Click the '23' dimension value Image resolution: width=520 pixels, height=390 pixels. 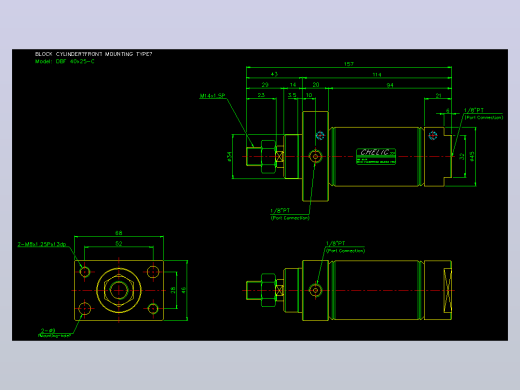(261, 95)
